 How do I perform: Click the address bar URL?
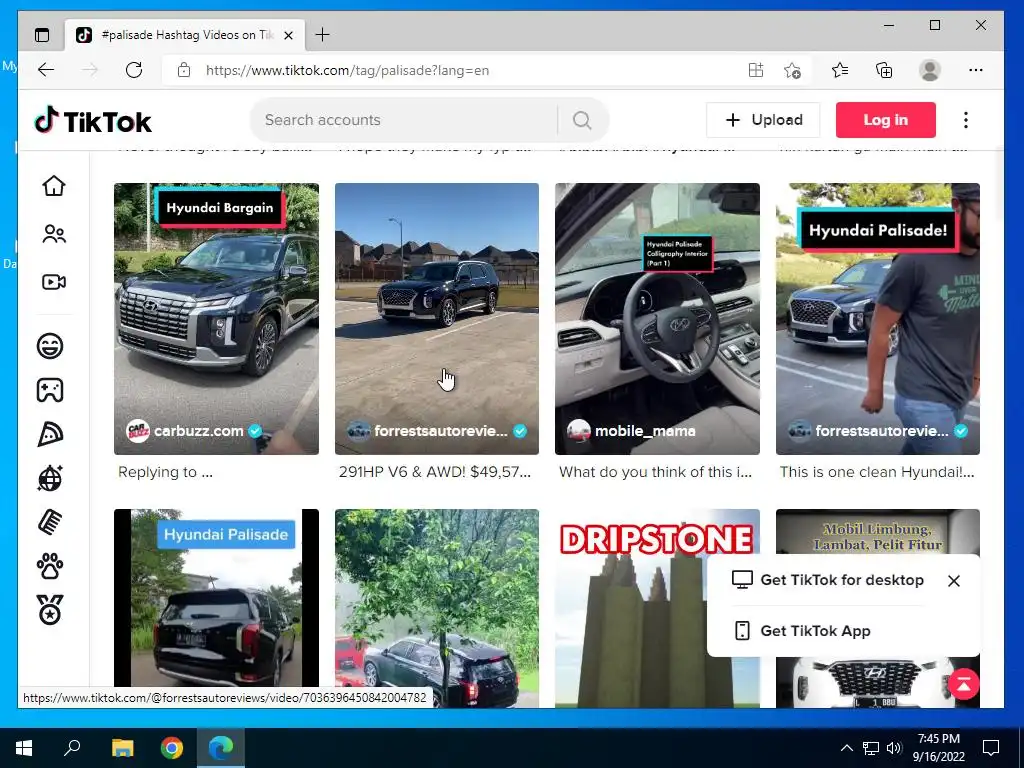point(347,71)
